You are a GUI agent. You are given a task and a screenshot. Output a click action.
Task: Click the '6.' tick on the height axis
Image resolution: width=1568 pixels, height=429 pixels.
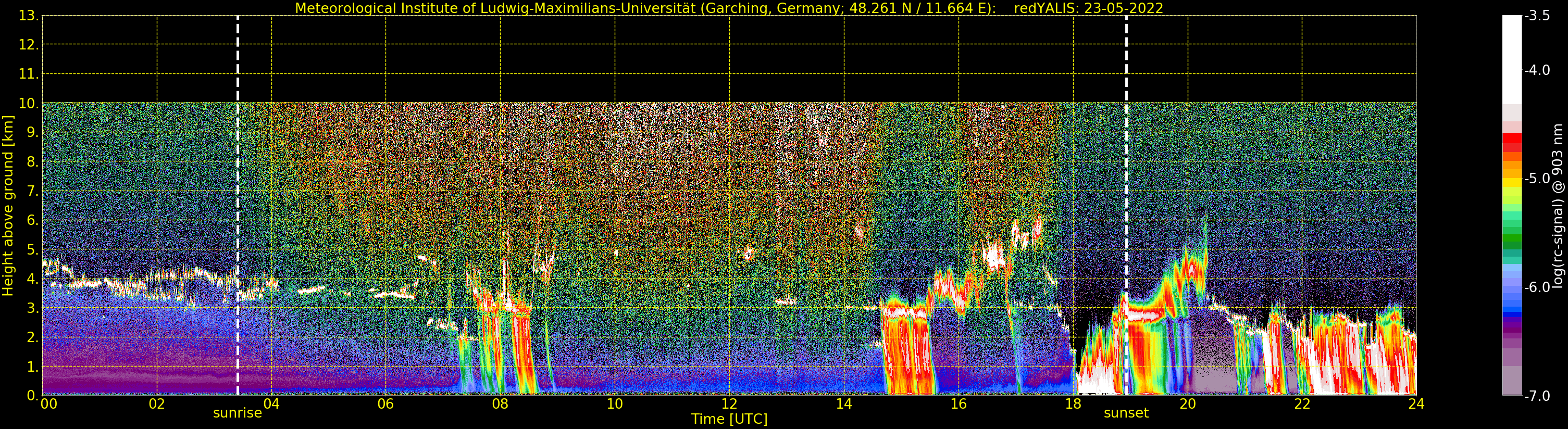pyautogui.click(x=32, y=220)
